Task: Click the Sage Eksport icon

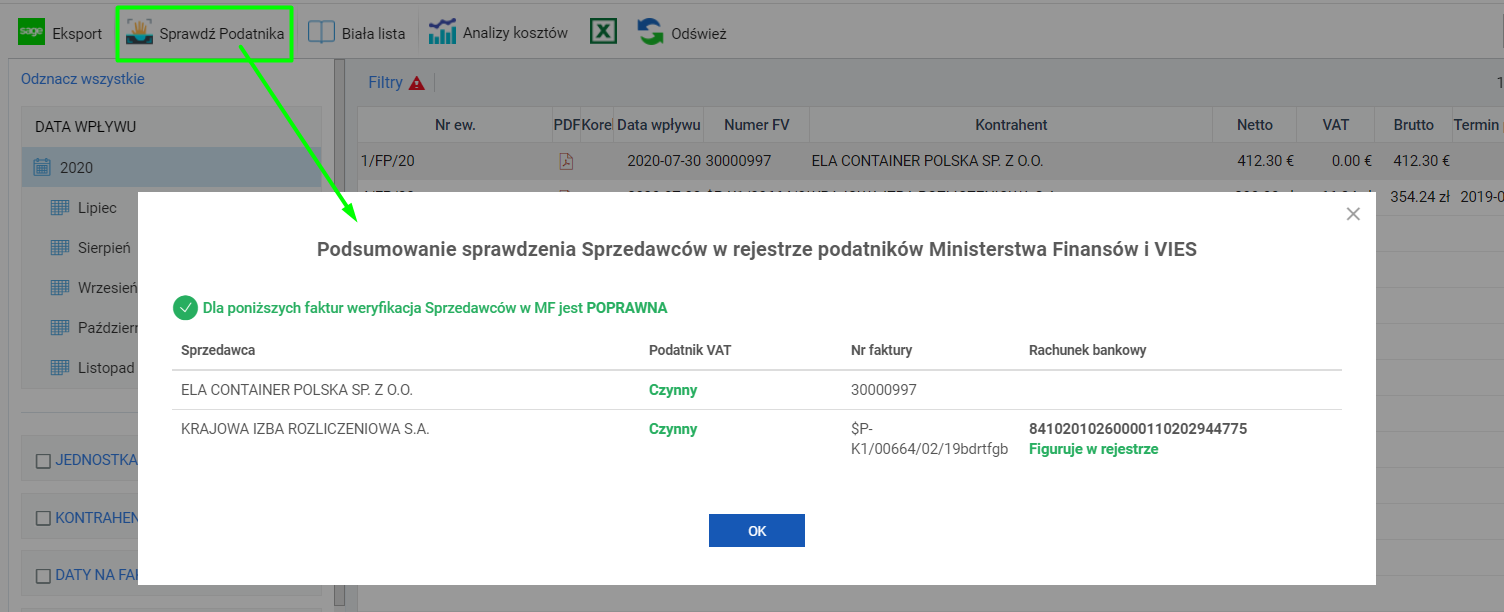Action: coord(31,33)
